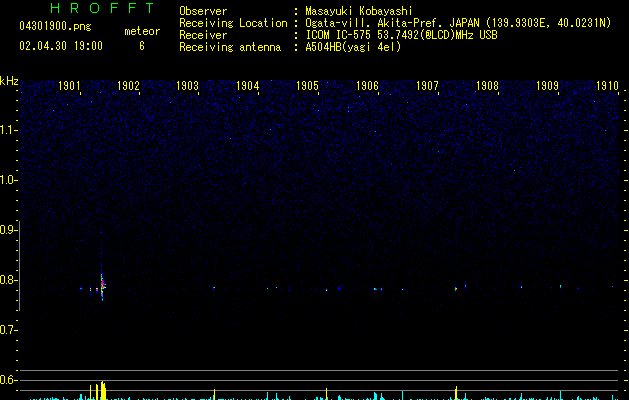The image size is (629, 400).
Task: Click the 1909 time marker
Action: [547, 85]
